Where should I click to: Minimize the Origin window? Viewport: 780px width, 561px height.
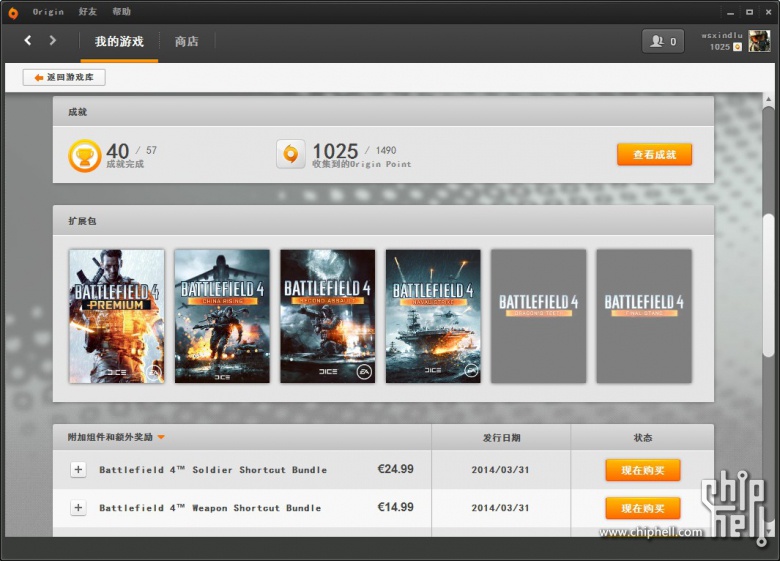pos(730,12)
